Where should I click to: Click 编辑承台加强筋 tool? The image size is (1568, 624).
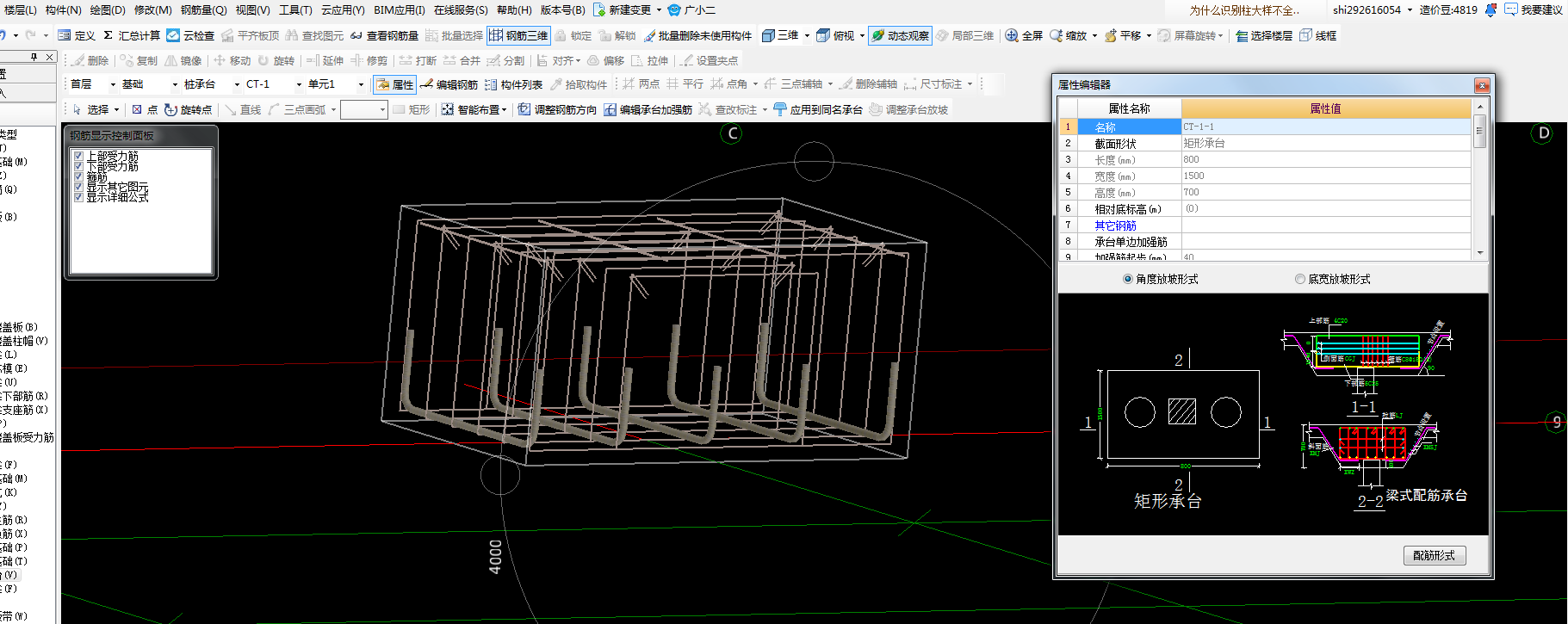(648, 109)
